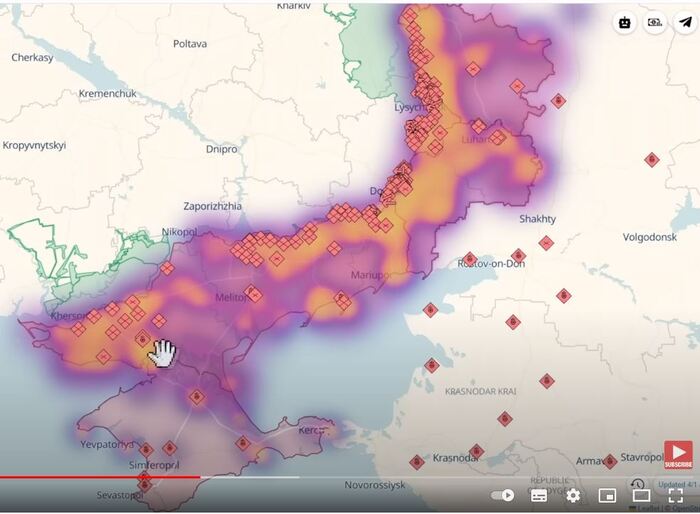Open the Telegram paper plane button
700x514 pixels.
click(685, 21)
